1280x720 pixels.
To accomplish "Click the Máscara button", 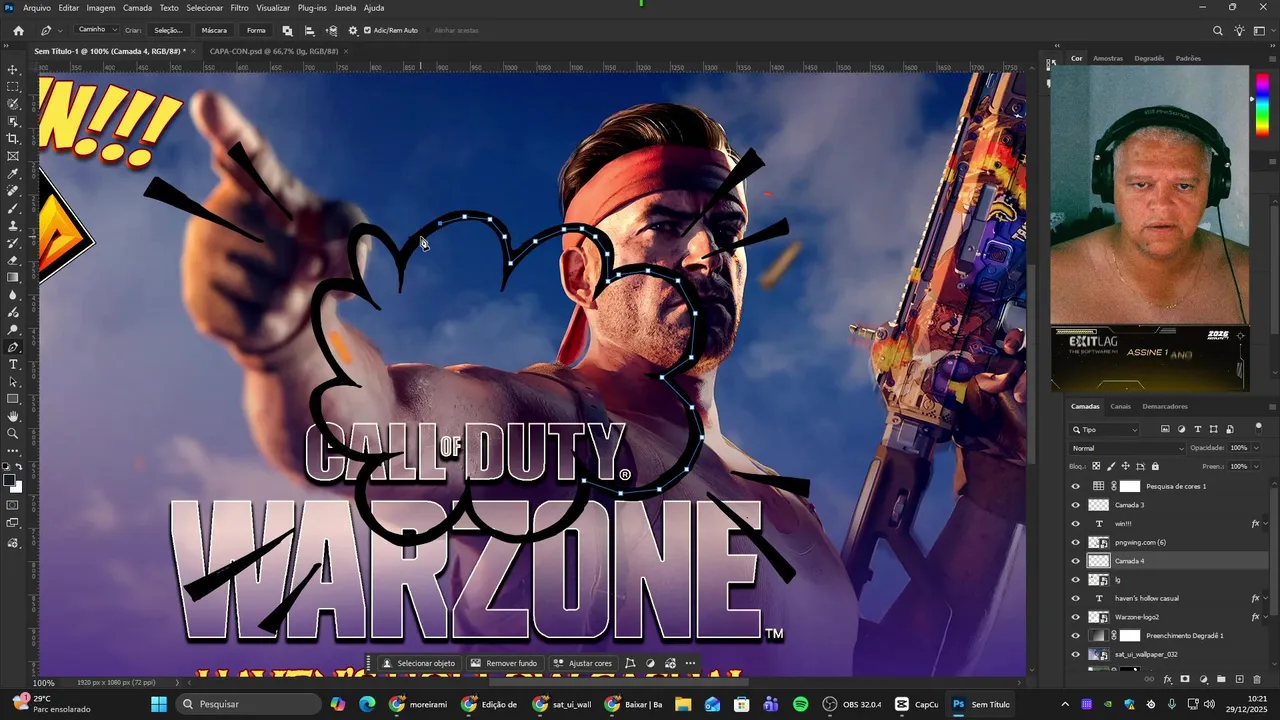I will [x=214, y=30].
